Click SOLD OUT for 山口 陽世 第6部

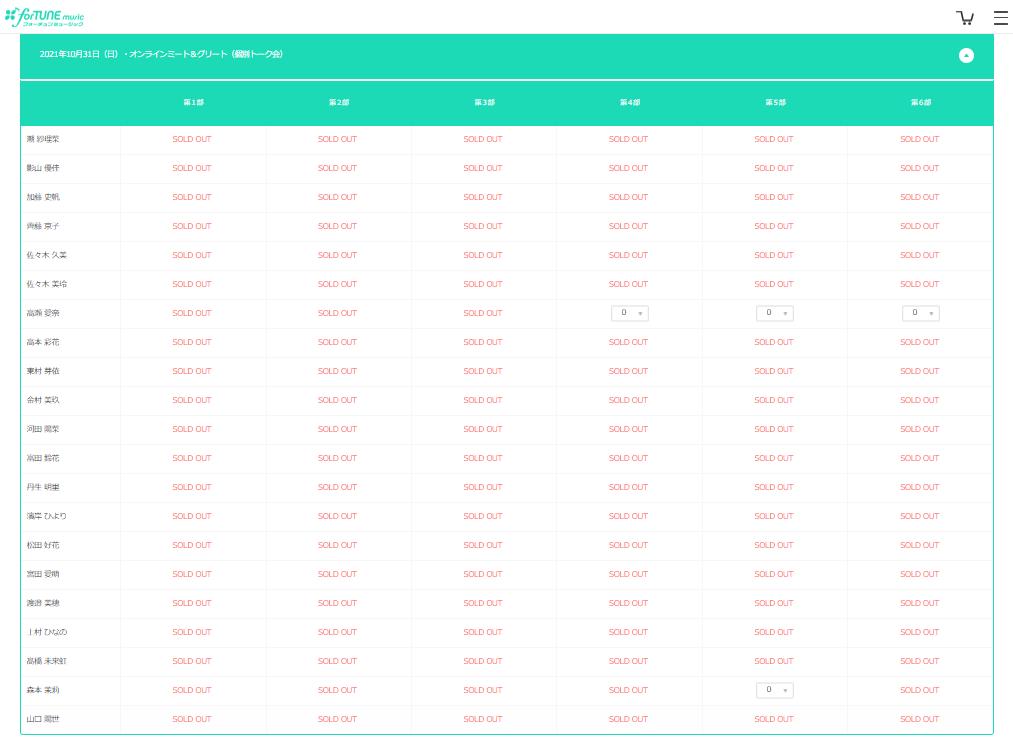919,720
